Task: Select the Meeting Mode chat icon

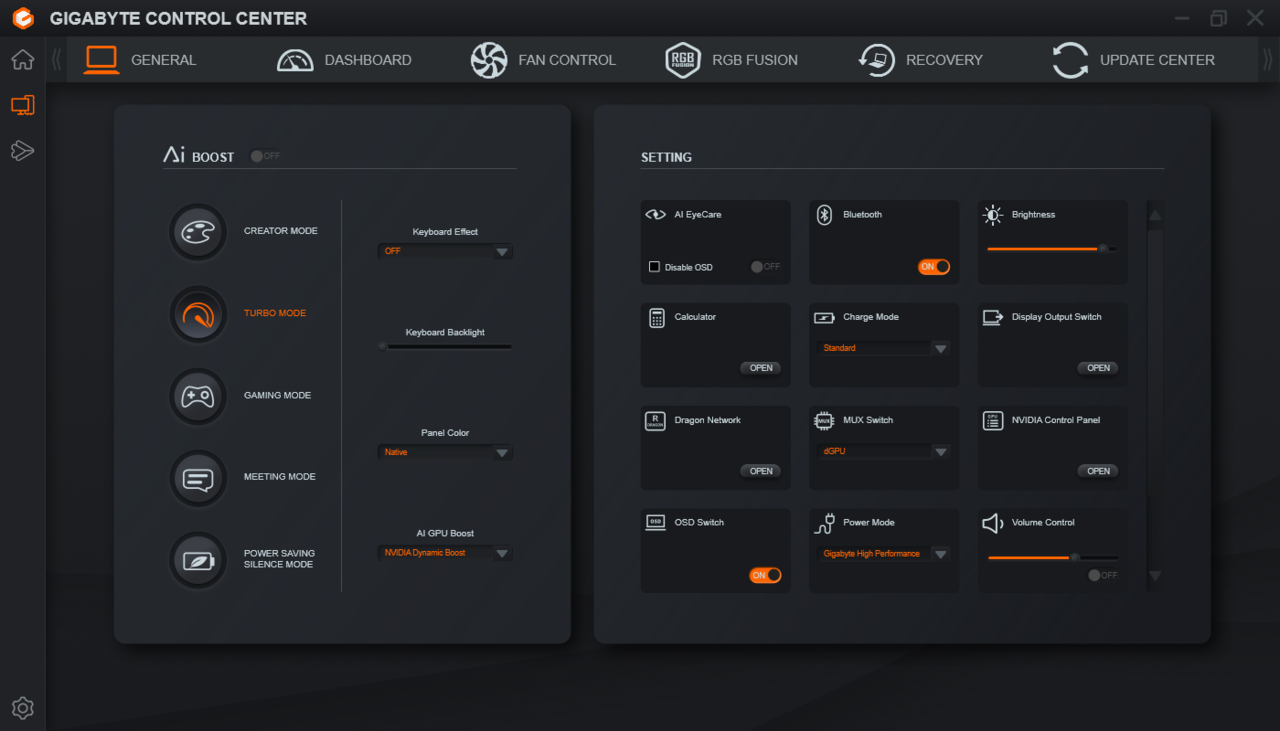Action: click(197, 478)
